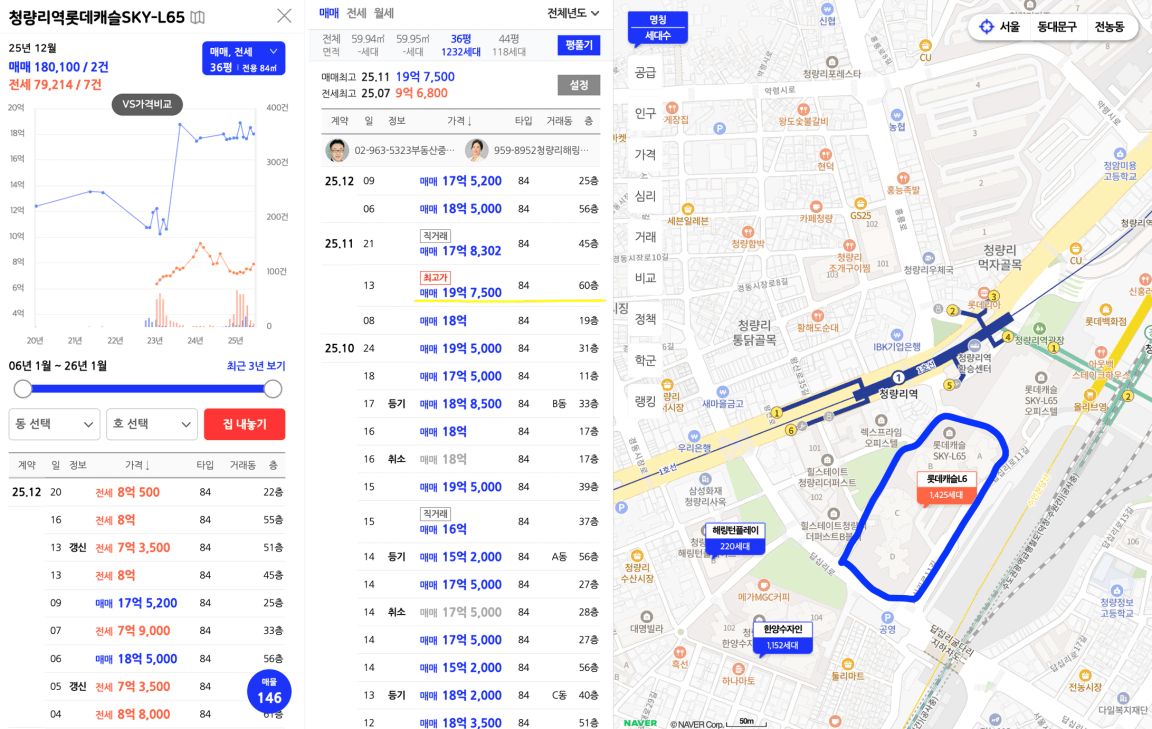Open the 랭킹 map sidebar item
1152x729 pixels.
click(x=645, y=401)
